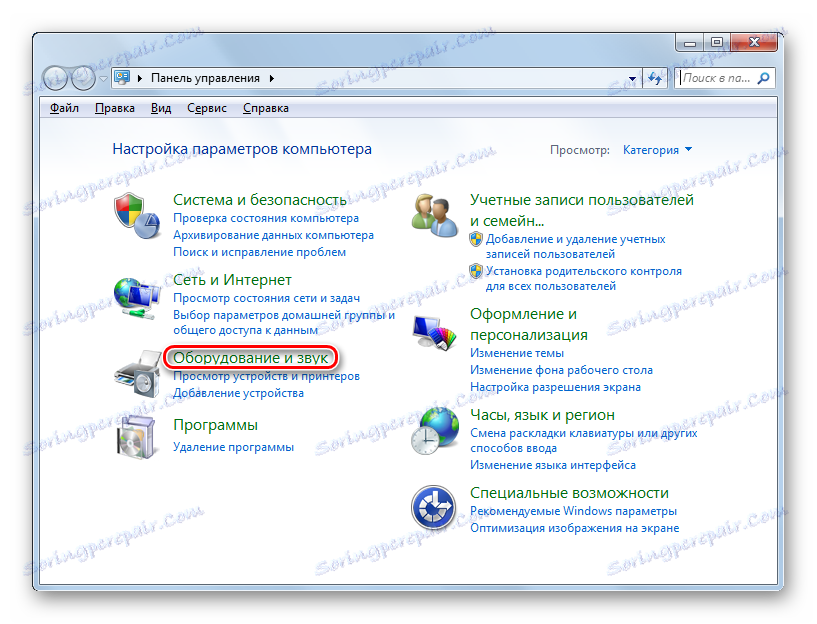This screenshot has height=624, width=817.
Task: Open the address bar history dropdown
Action: click(x=631, y=77)
